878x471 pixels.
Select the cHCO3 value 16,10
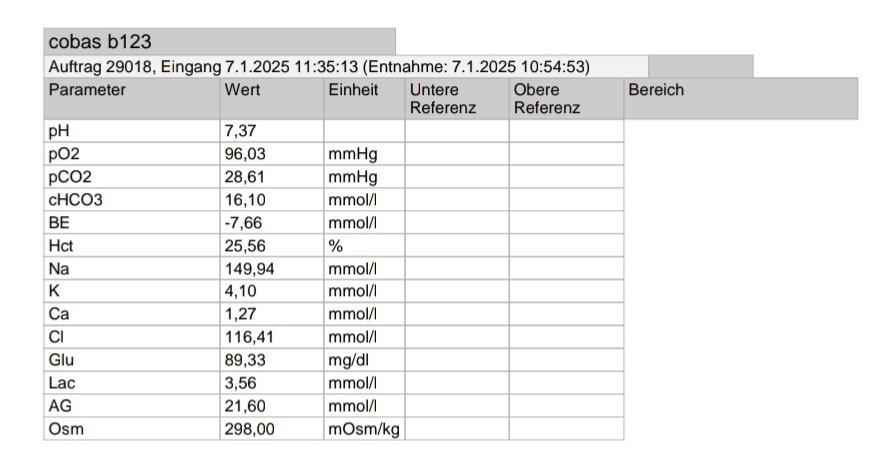click(272, 200)
